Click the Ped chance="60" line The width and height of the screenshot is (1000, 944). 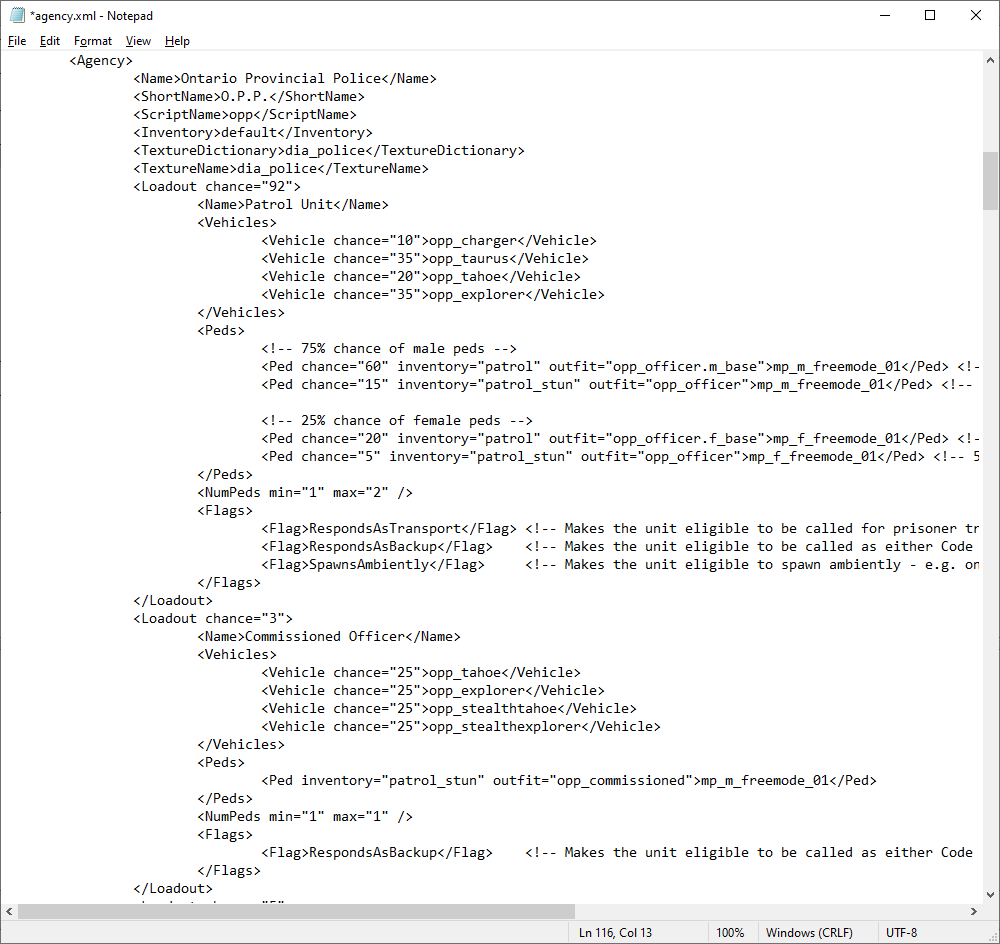[620, 366]
